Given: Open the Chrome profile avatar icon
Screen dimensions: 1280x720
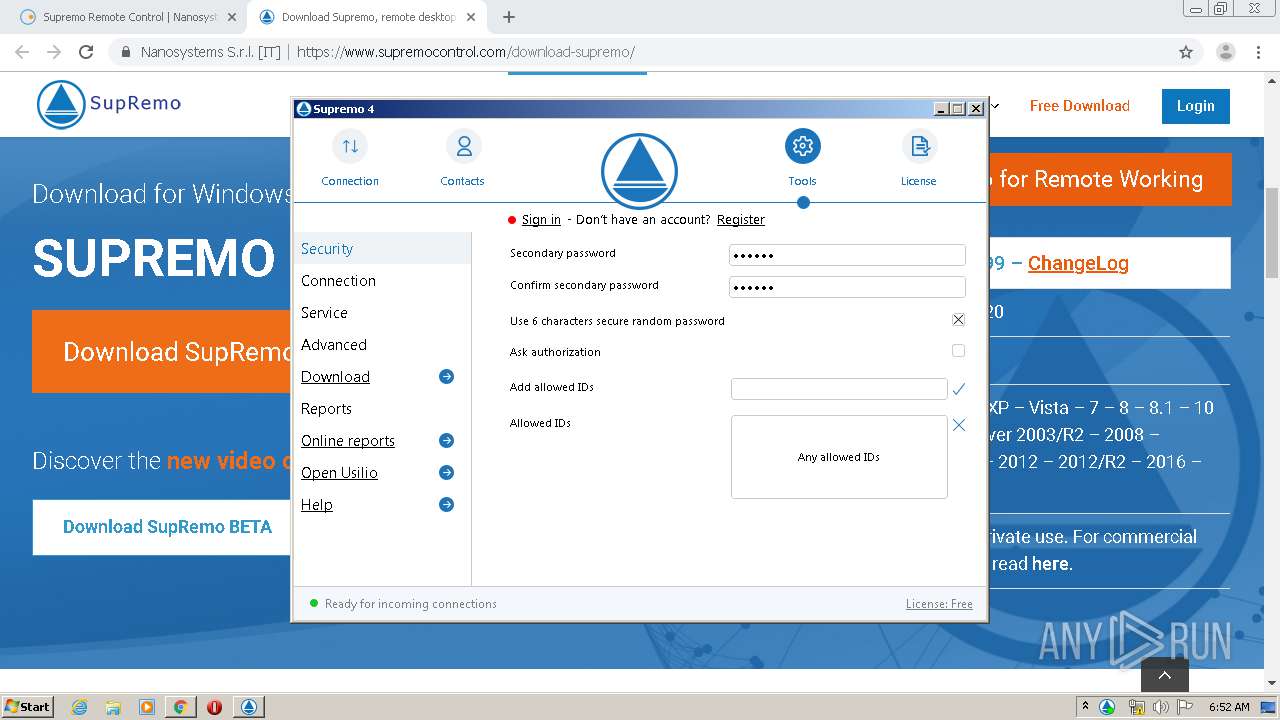Looking at the screenshot, I should tap(1225, 52).
